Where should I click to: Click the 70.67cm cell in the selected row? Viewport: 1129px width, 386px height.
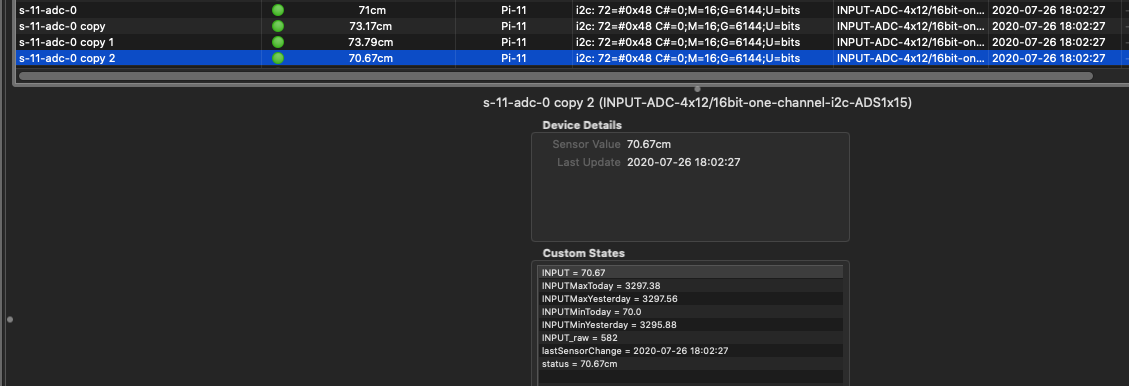tap(371, 58)
